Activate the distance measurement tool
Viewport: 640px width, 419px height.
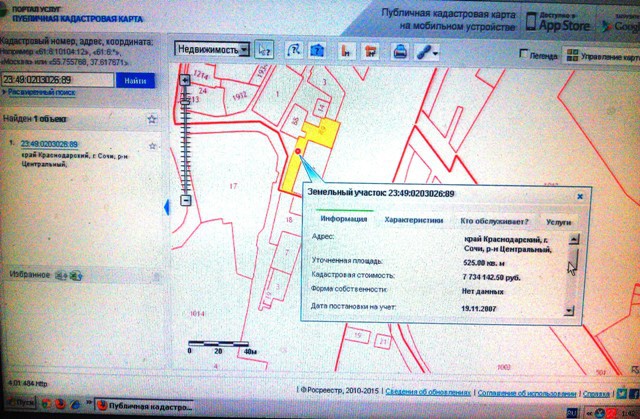tap(295, 49)
